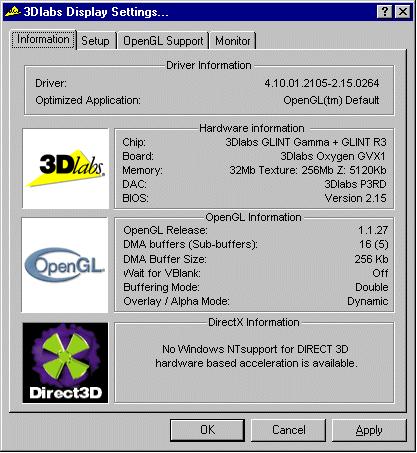Switch to the Setup tab
Screen dimensions: 417x453
pyautogui.click(x=95, y=41)
